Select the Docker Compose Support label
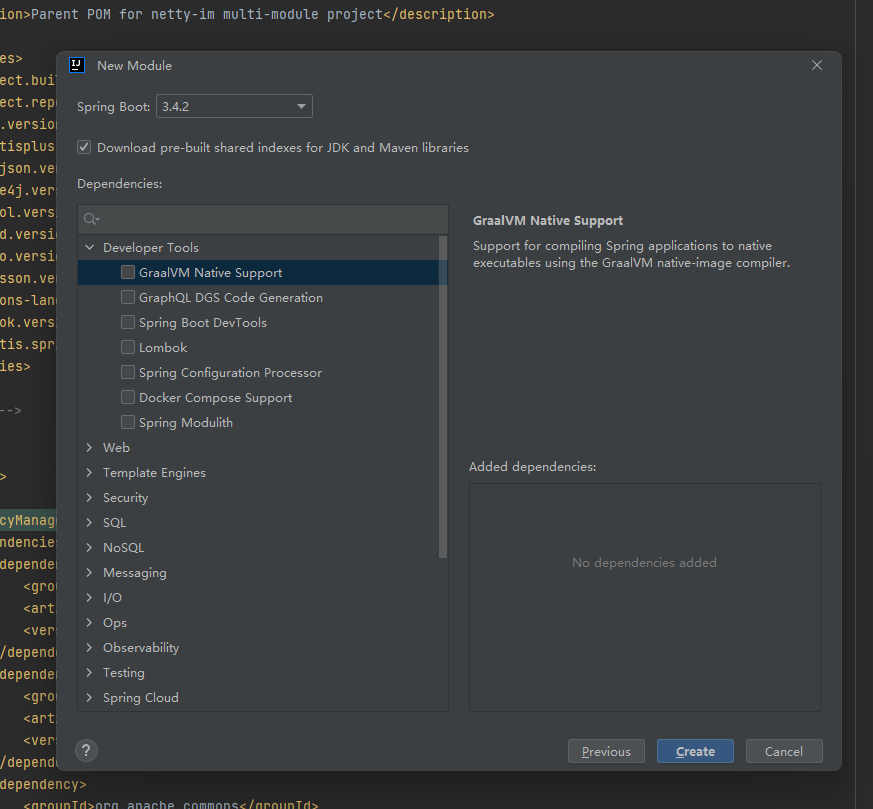 (x=215, y=398)
